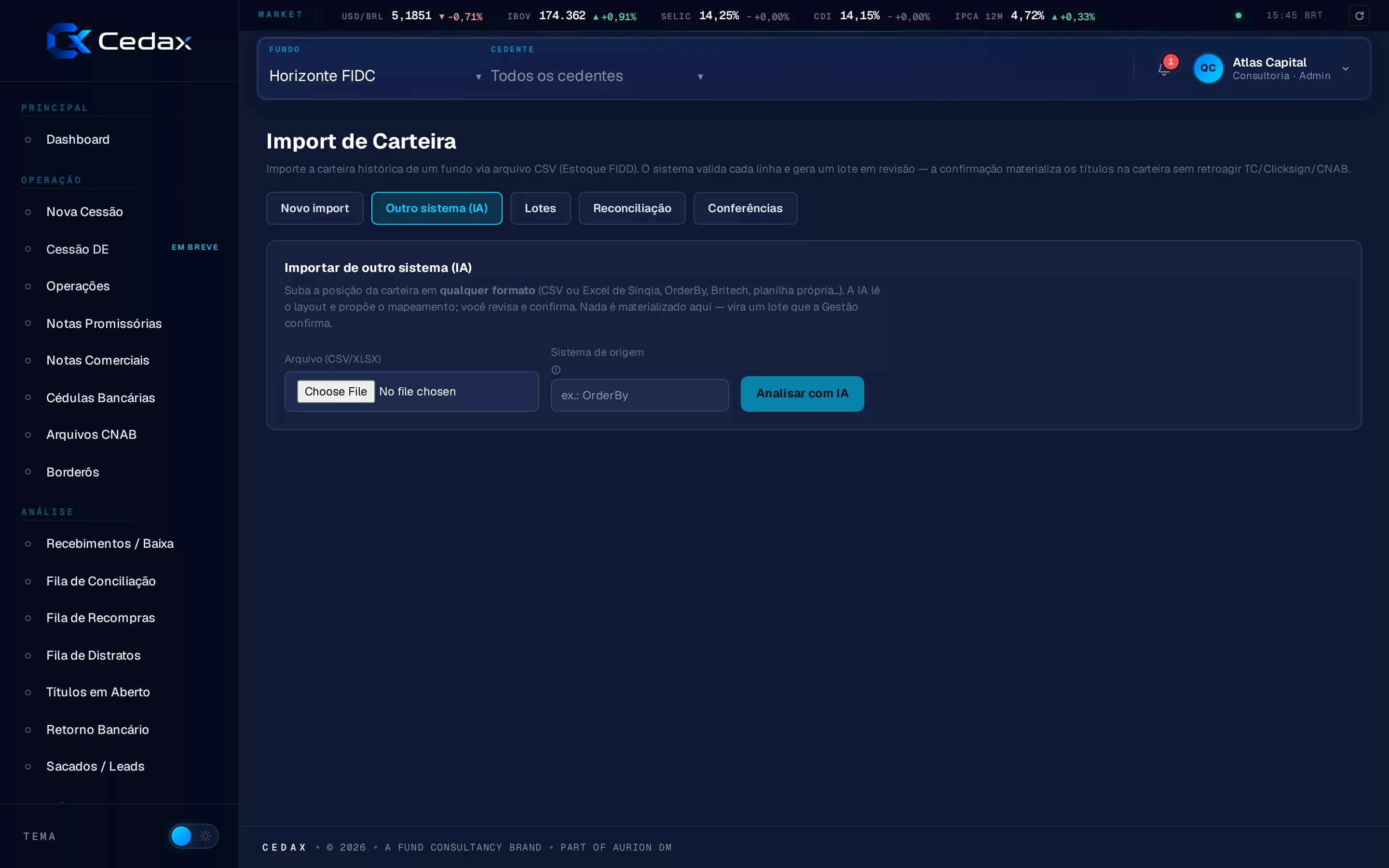Expand the Atlas Capital account menu chevron

pyautogui.click(x=1346, y=68)
